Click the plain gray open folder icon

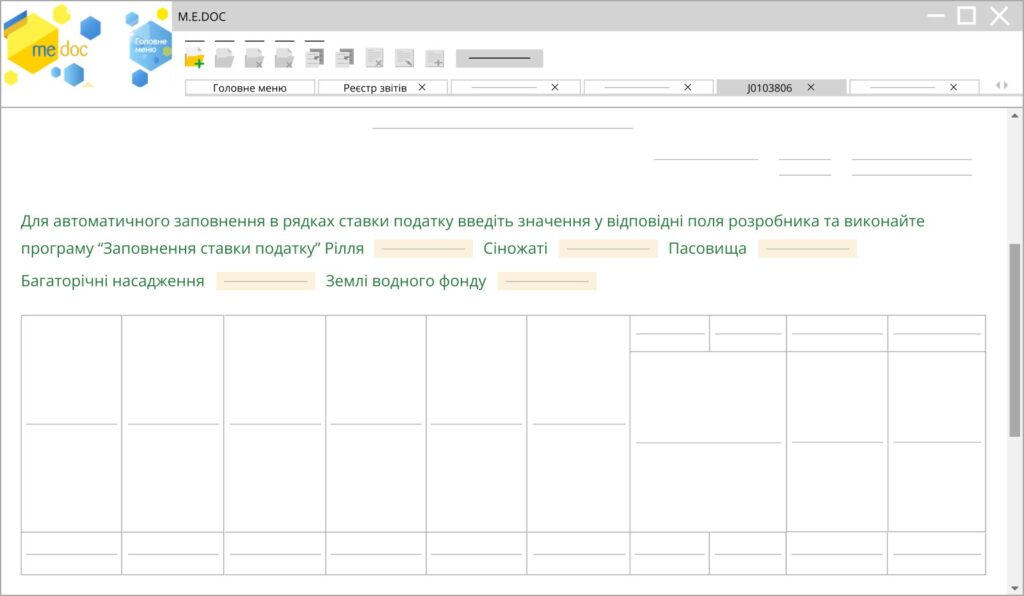pyautogui.click(x=225, y=58)
